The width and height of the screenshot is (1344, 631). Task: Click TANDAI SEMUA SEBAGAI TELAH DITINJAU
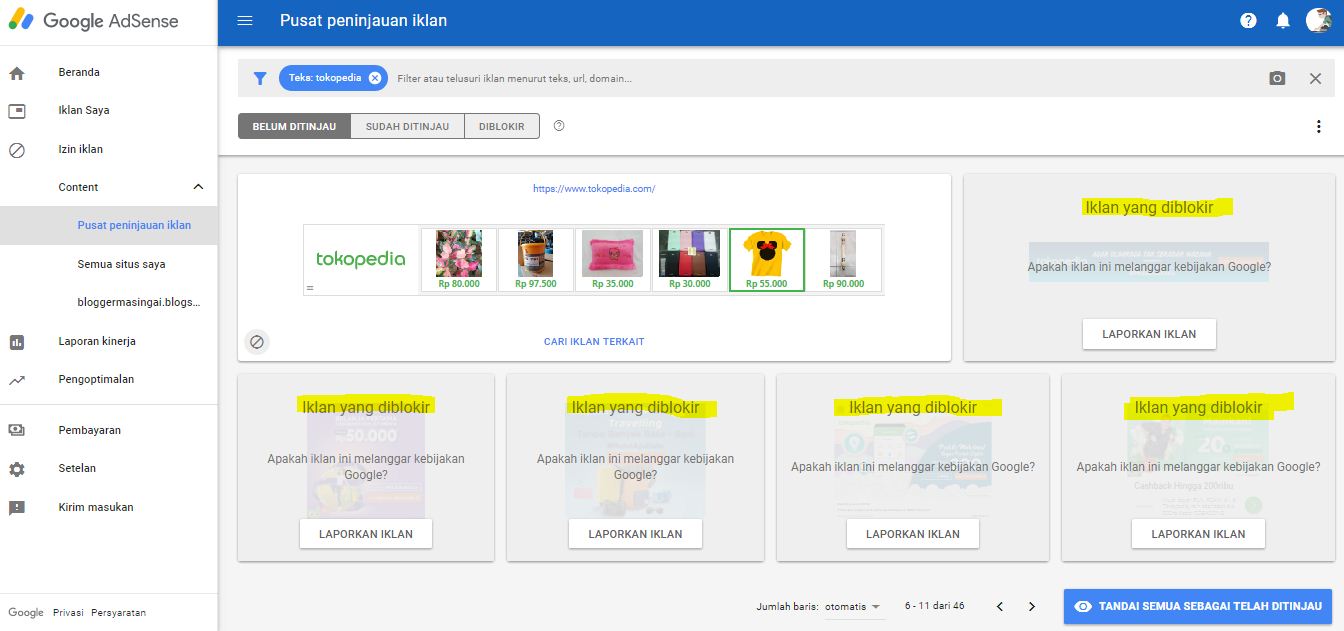pos(1197,606)
